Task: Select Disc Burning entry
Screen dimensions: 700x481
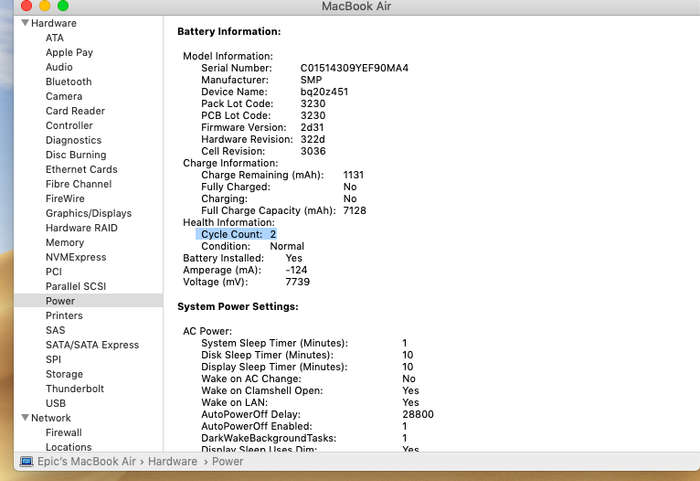Action: (x=76, y=155)
